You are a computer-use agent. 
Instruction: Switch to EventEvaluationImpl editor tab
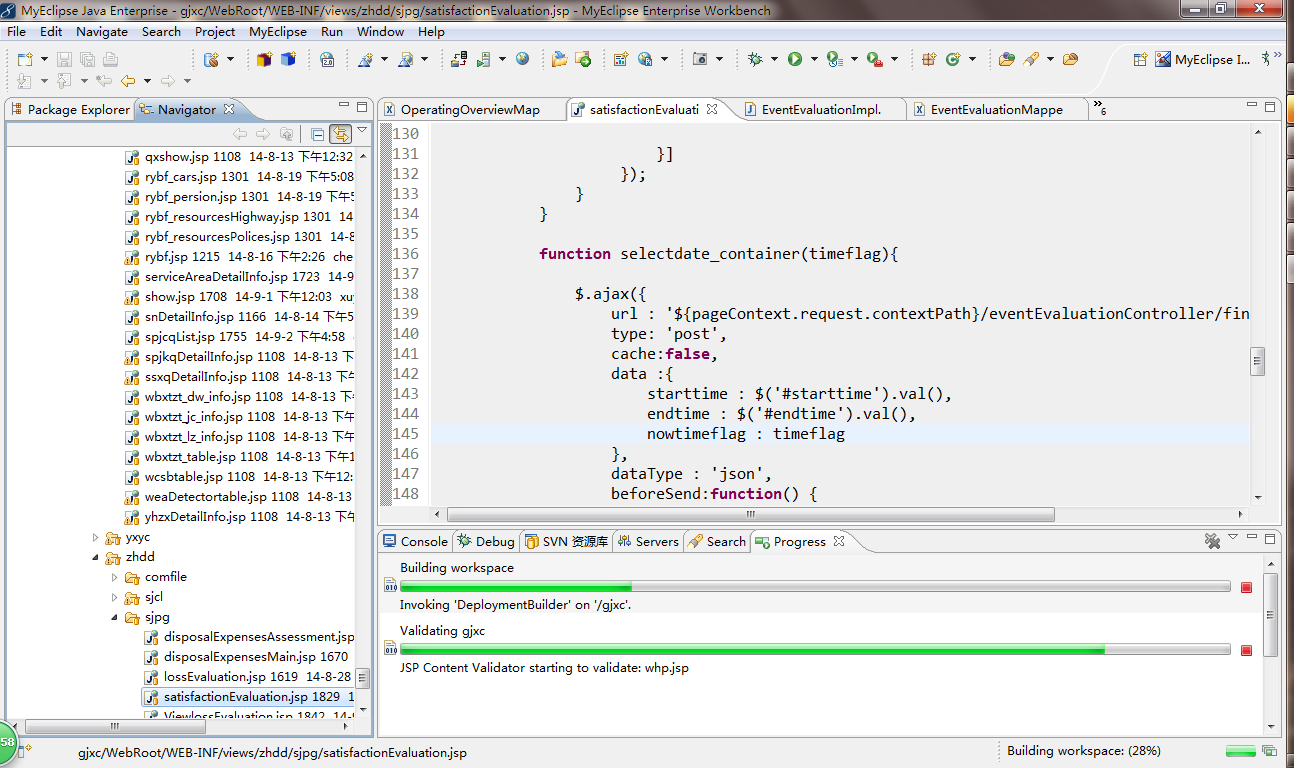[820, 109]
